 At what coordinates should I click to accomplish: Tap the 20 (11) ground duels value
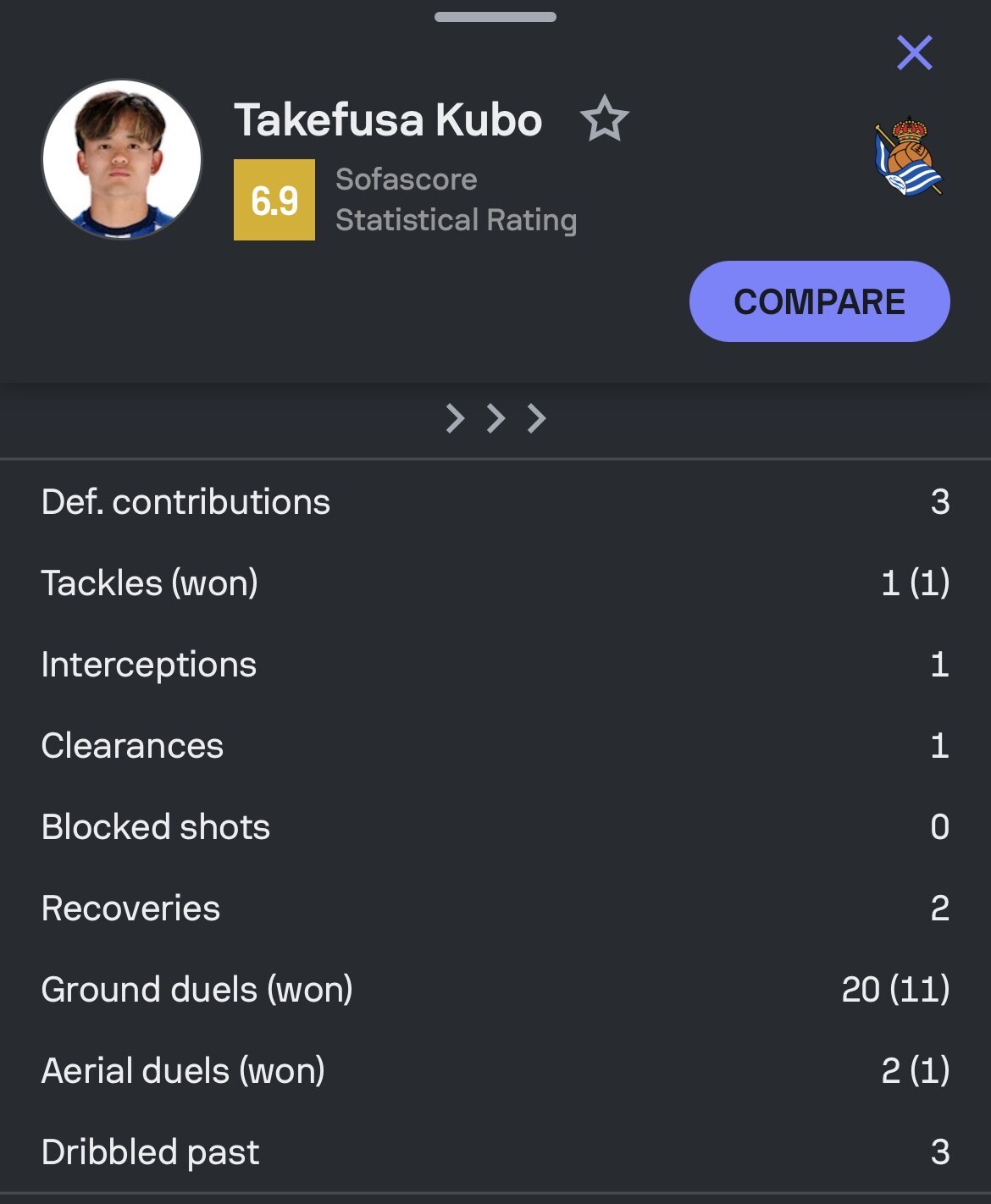click(895, 990)
